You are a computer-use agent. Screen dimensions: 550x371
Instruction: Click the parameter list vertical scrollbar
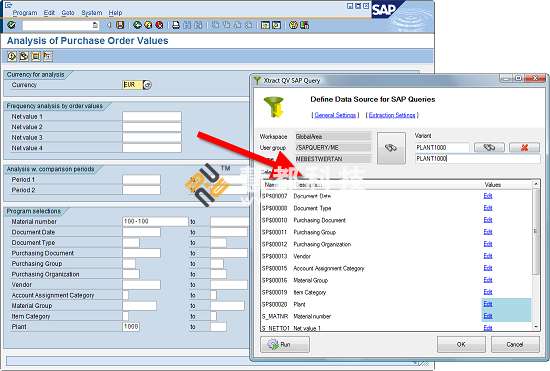click(x=536, y=255)
